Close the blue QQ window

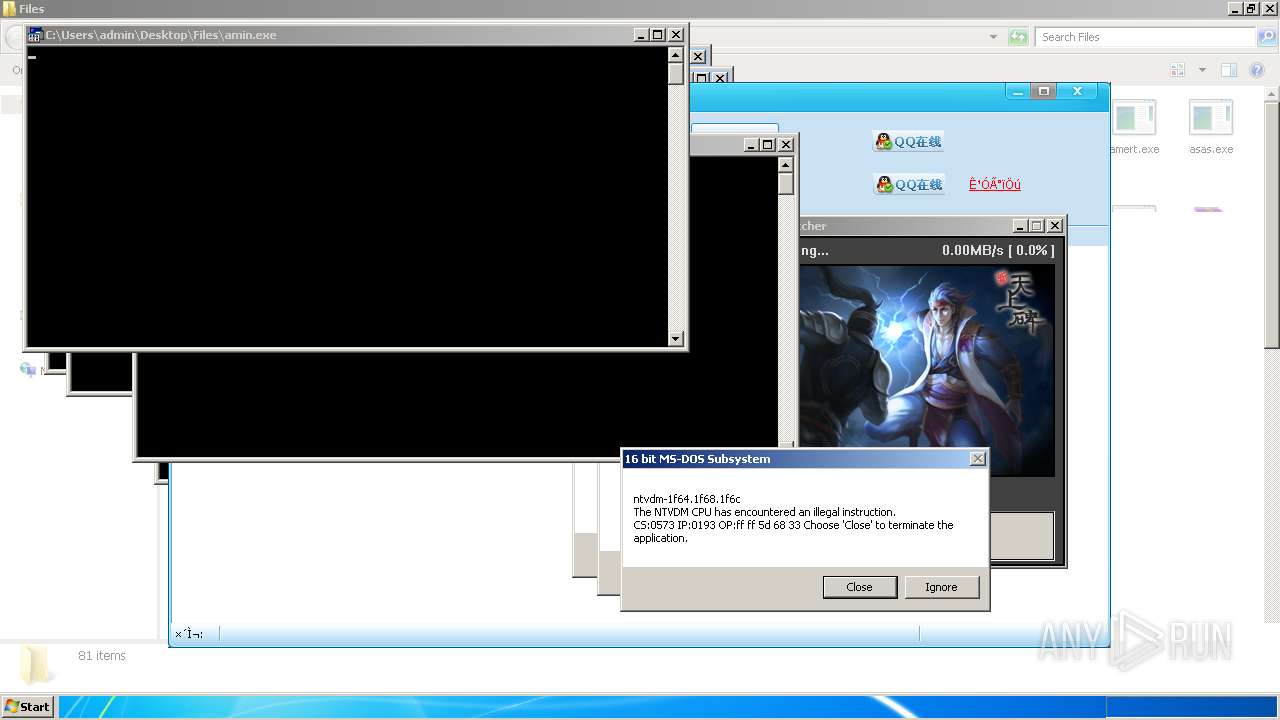click(1078, 91)
